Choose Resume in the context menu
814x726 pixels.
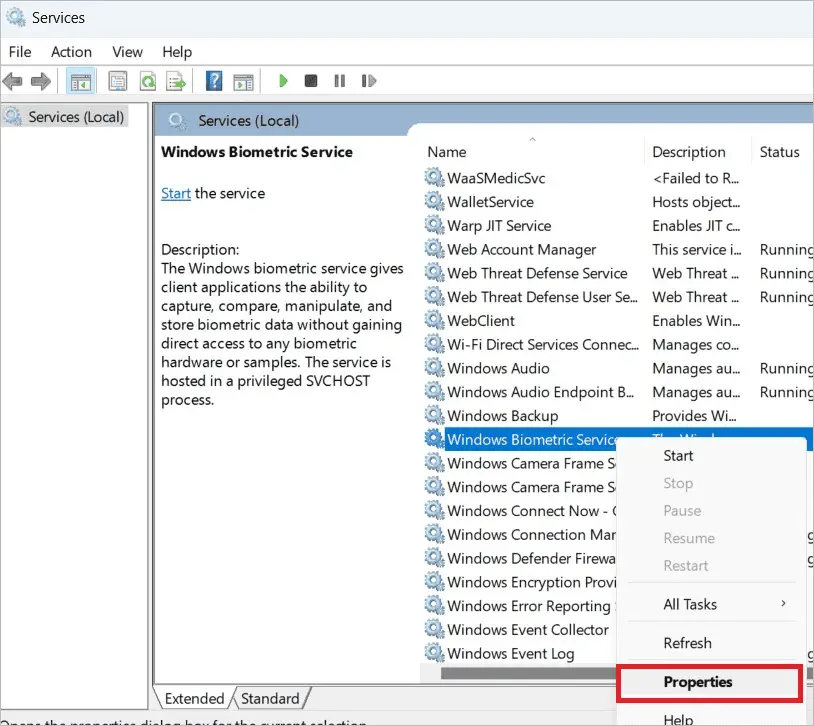(x=688, y=538)
